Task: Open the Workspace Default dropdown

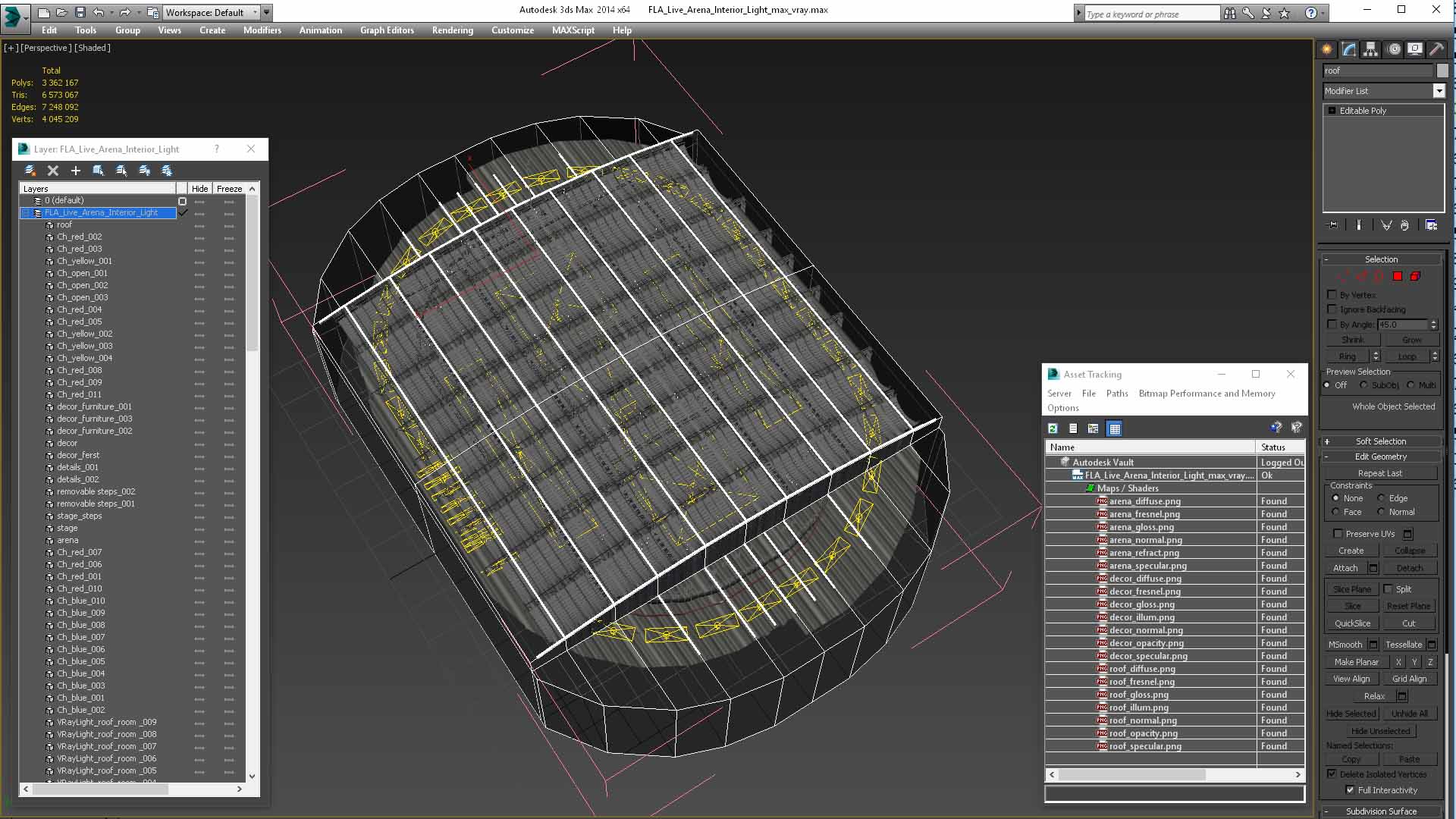Action: point(255,12)
